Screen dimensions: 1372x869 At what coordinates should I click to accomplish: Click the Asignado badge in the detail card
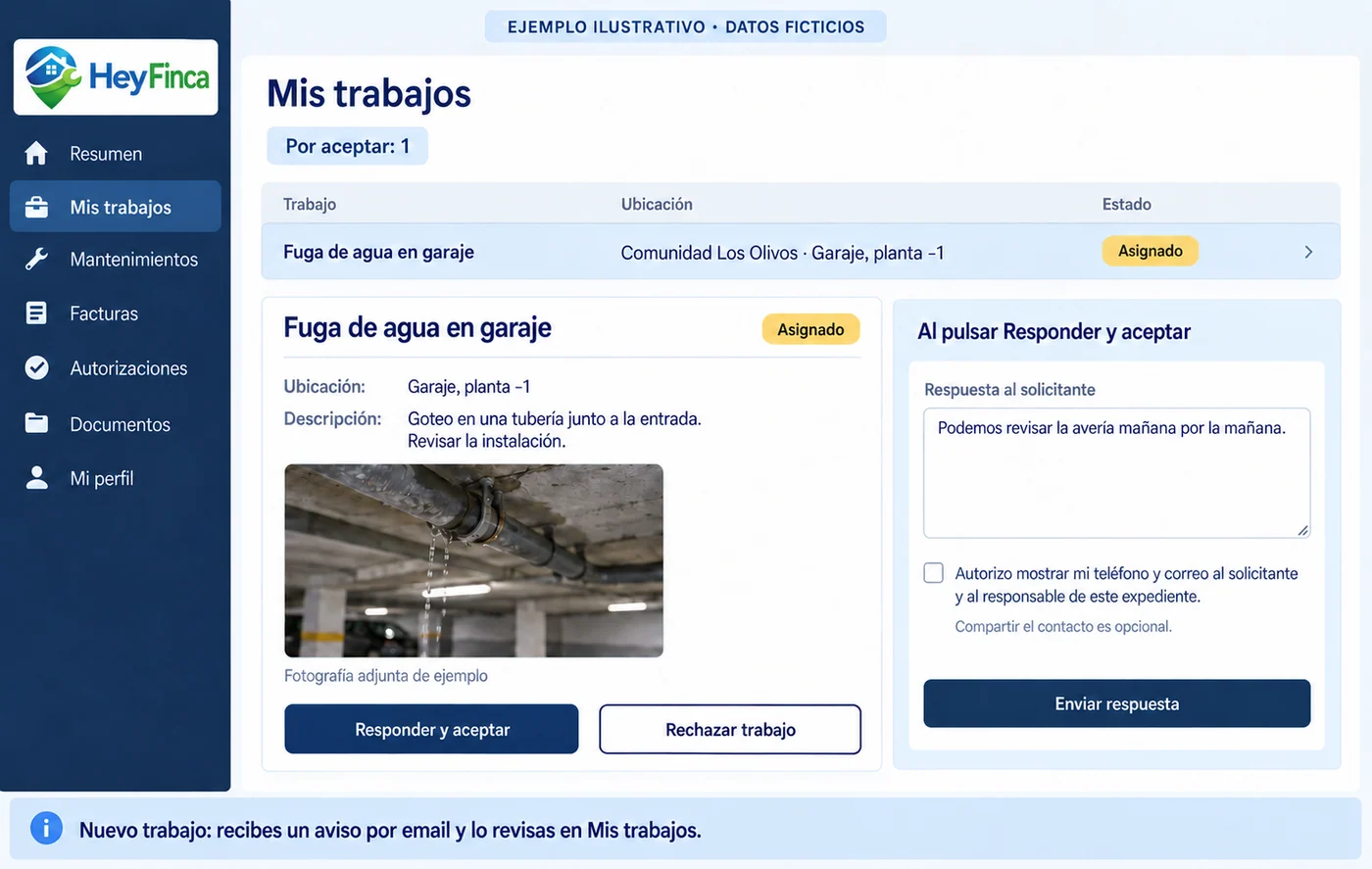pyautogui.click(x=810, y=329)
